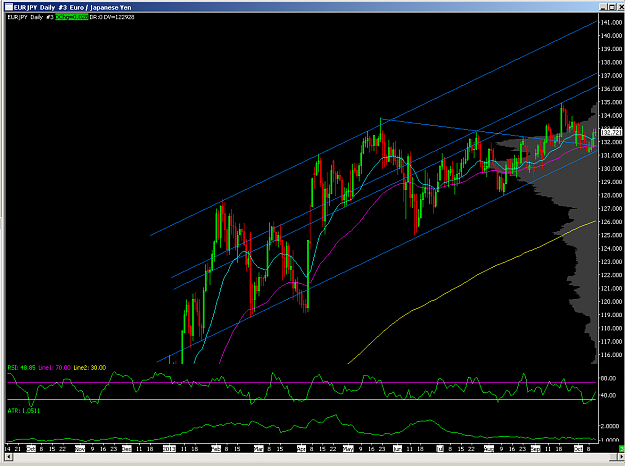Click the Nov month marker on time axis
Viewport: 625px width, 466px height.
[80, 449]
